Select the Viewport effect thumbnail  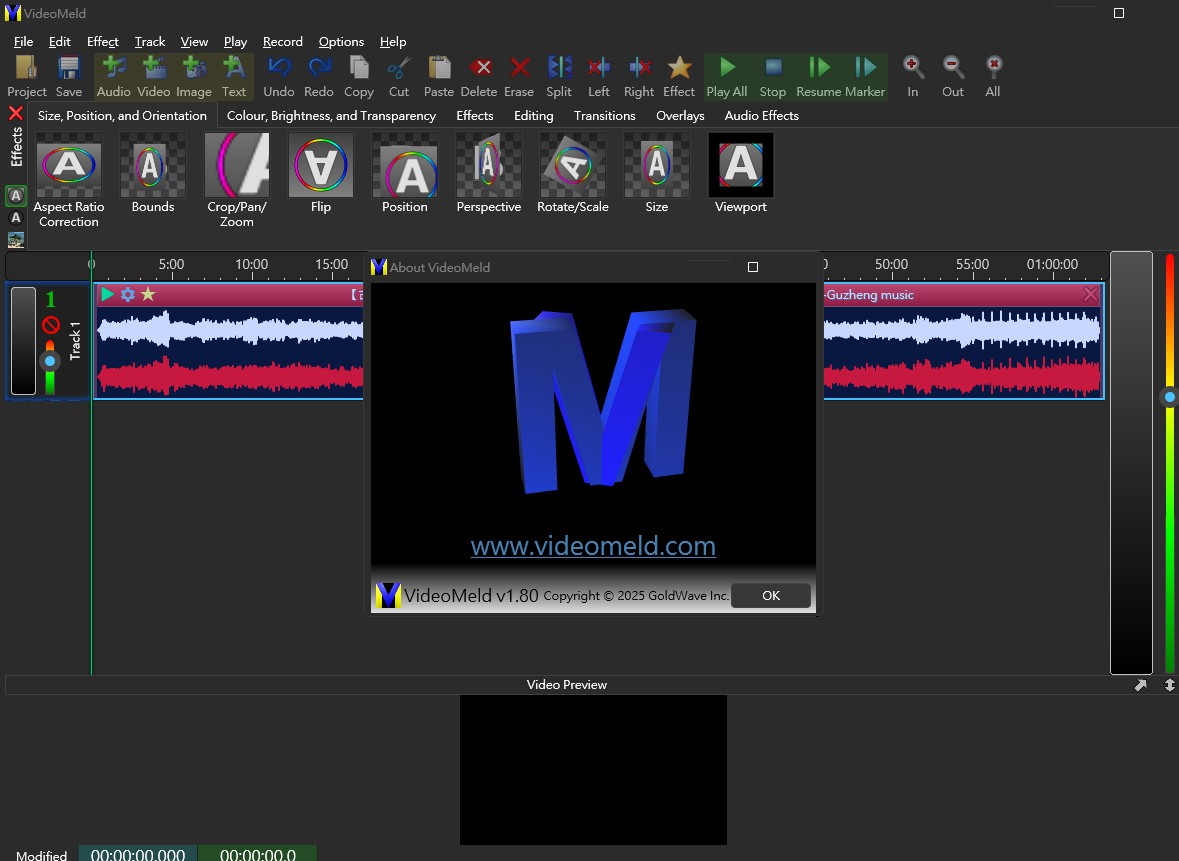tap(741, 173)
